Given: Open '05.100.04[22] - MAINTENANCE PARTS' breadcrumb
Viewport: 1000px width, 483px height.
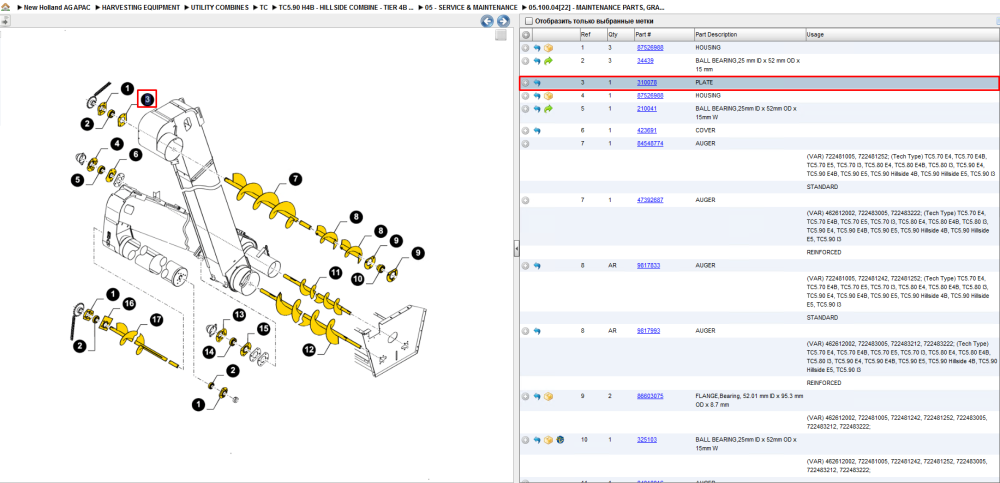Looking at the screenshot, I should (x=596, y=8).
